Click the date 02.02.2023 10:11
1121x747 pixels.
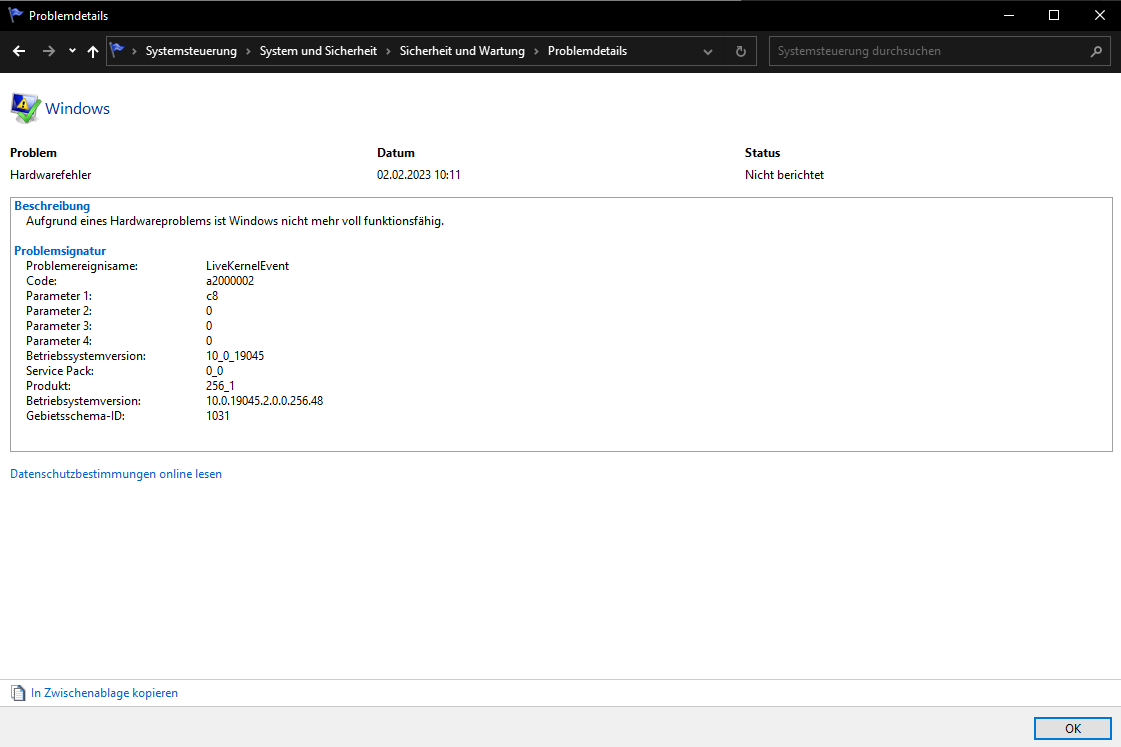click(x=418, y=175)
